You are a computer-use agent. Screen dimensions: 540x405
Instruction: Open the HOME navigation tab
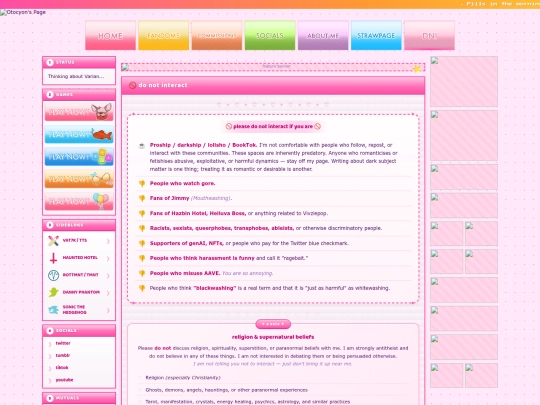110,35
